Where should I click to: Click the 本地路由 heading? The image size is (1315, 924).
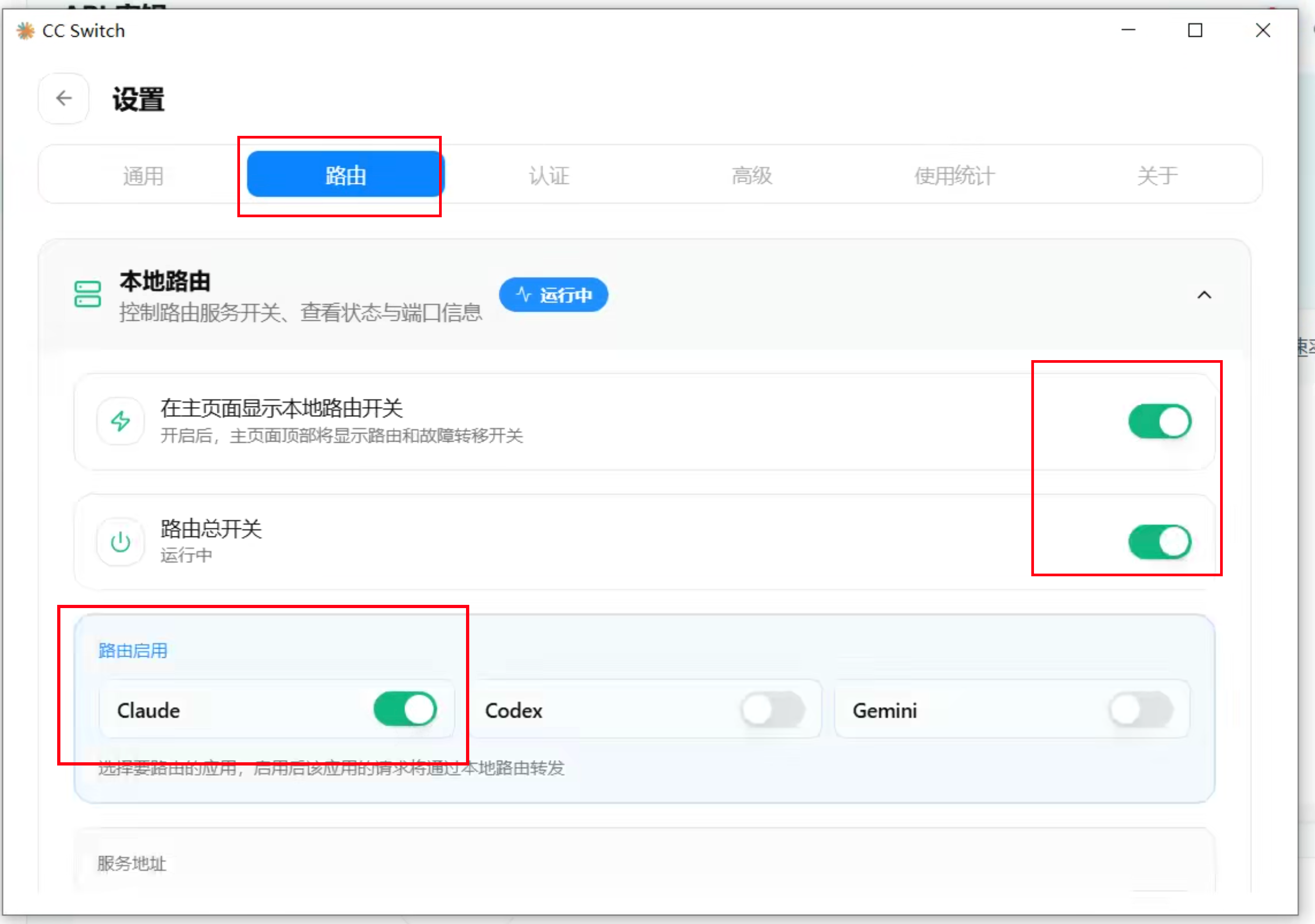165,281
